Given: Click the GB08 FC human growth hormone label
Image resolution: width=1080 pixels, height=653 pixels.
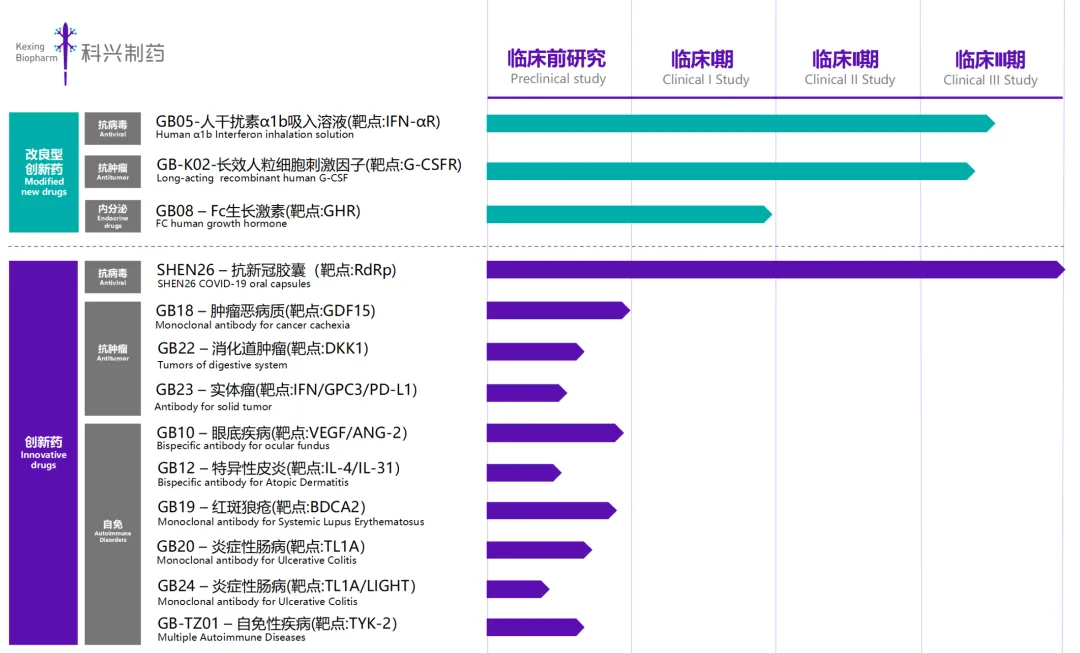Looking at the screenshot, I should click(x=257, y=216).
